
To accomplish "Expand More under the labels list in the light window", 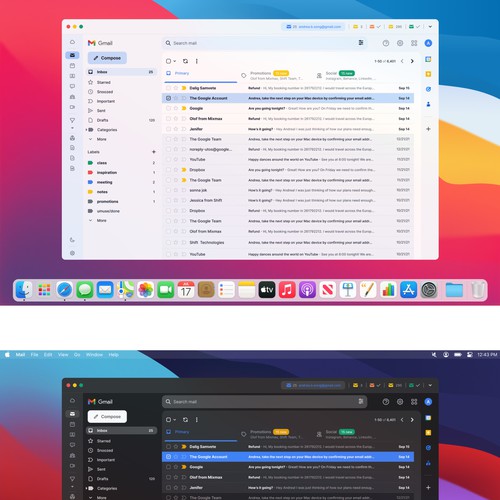I will click(90, 220).
